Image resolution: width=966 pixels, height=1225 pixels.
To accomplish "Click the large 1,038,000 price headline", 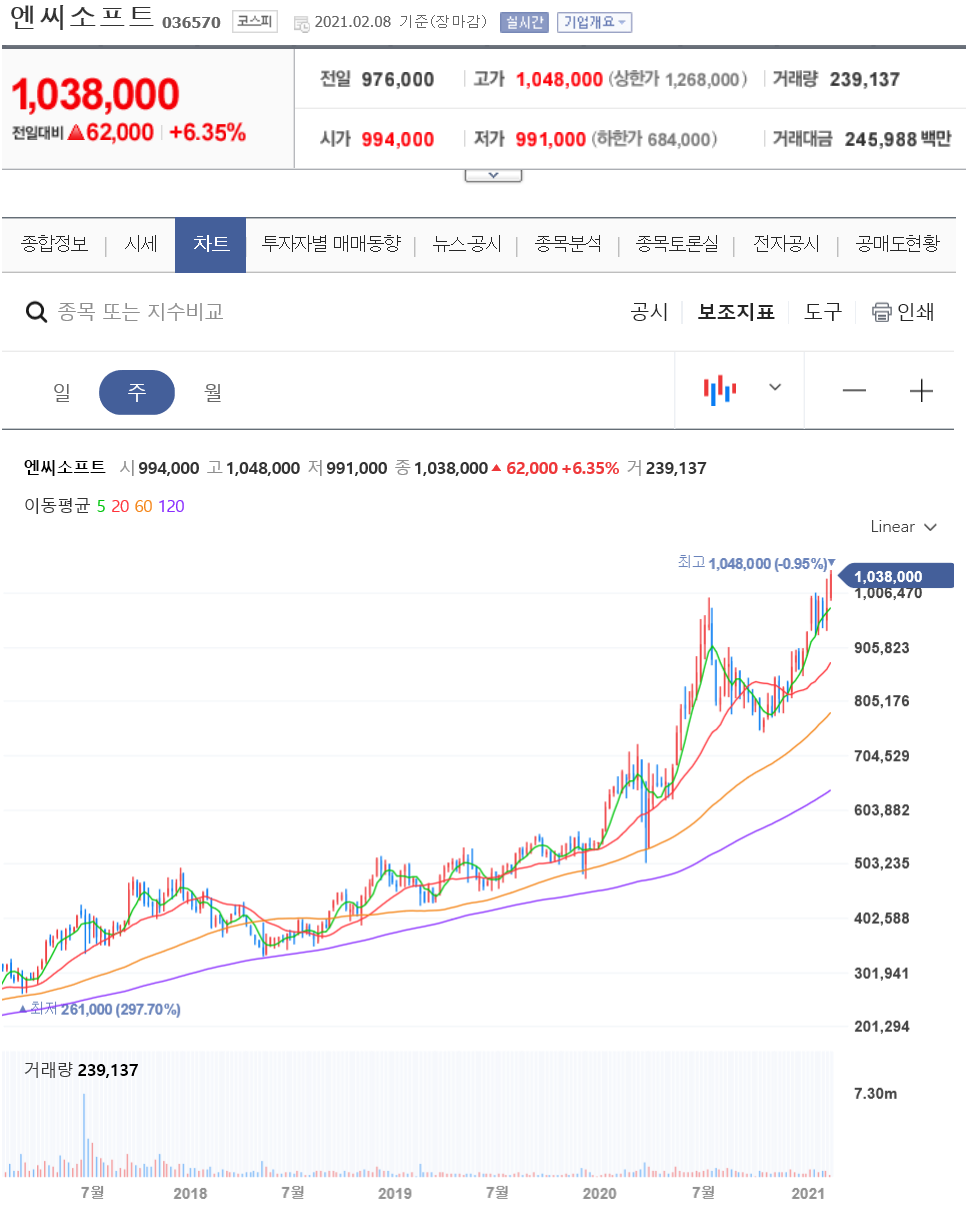I will (96, 95).
